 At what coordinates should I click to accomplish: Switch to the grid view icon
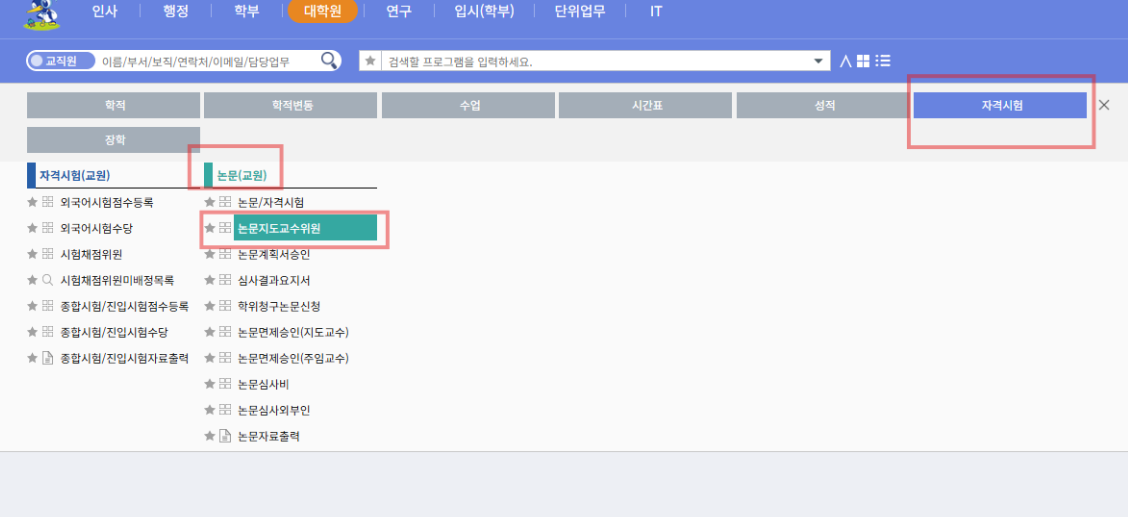[863, 61]
